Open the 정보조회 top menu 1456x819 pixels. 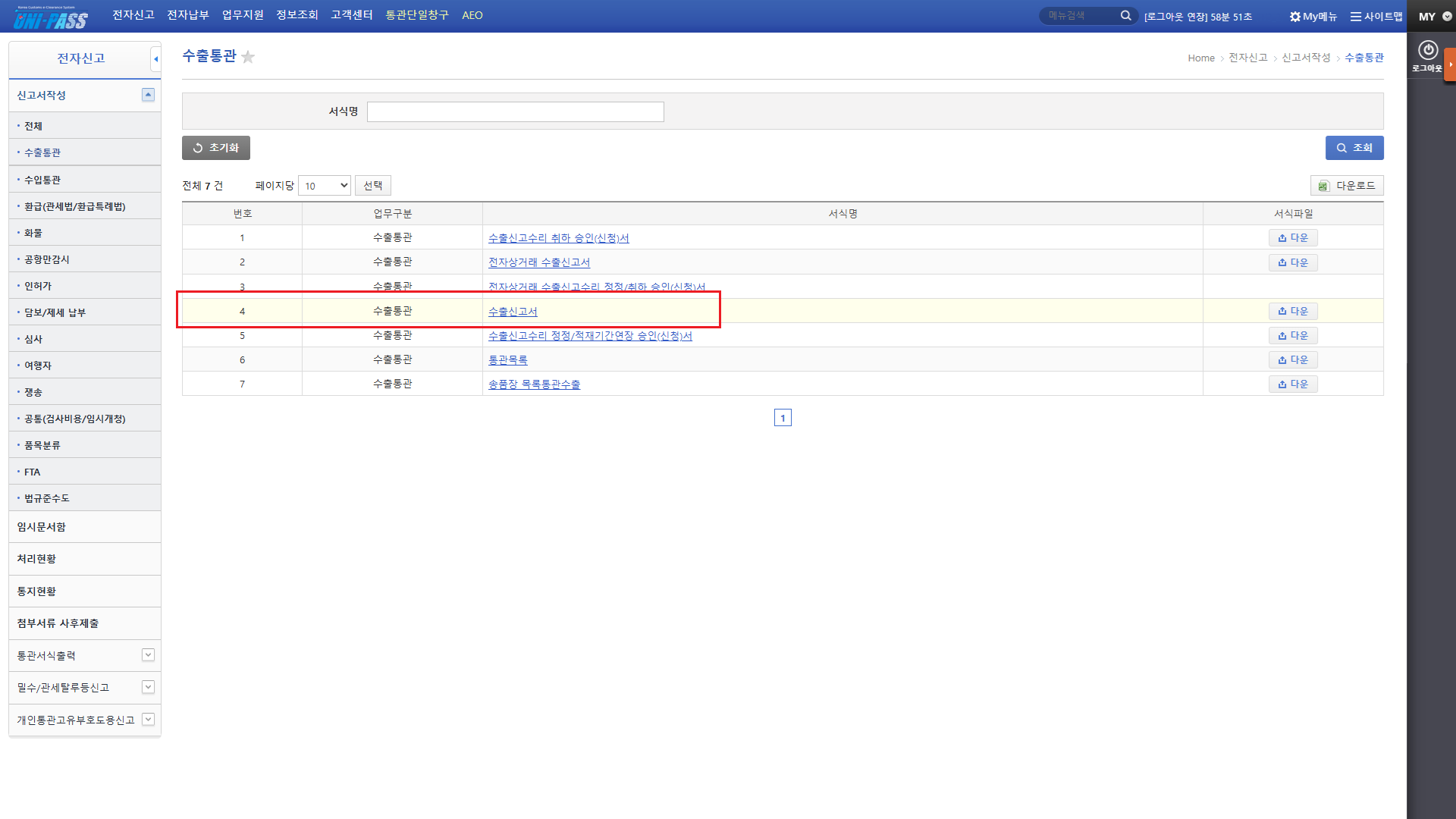297,15
